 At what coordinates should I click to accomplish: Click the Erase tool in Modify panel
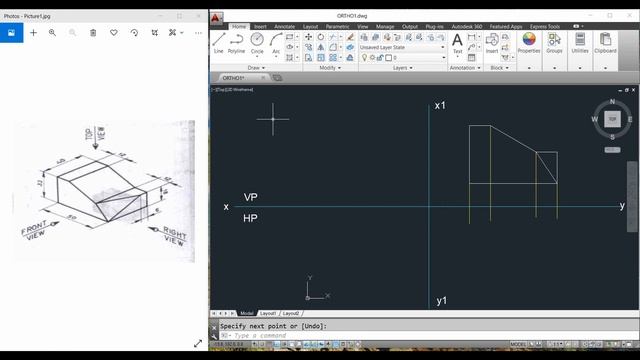click(x=350, y=37)
